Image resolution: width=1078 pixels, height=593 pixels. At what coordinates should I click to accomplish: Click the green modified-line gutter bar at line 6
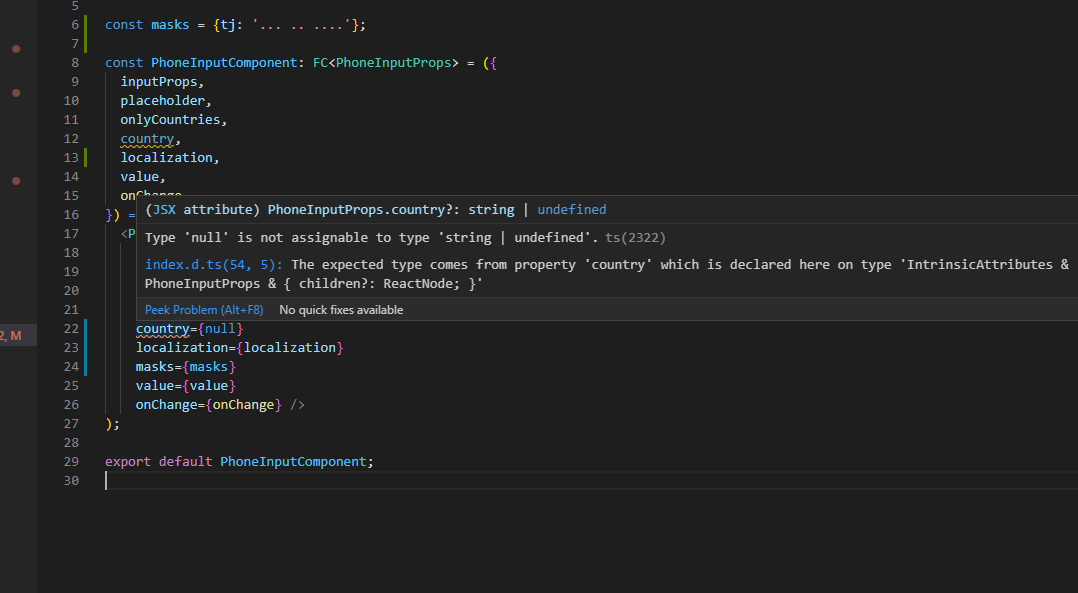[x=87, y=24]
